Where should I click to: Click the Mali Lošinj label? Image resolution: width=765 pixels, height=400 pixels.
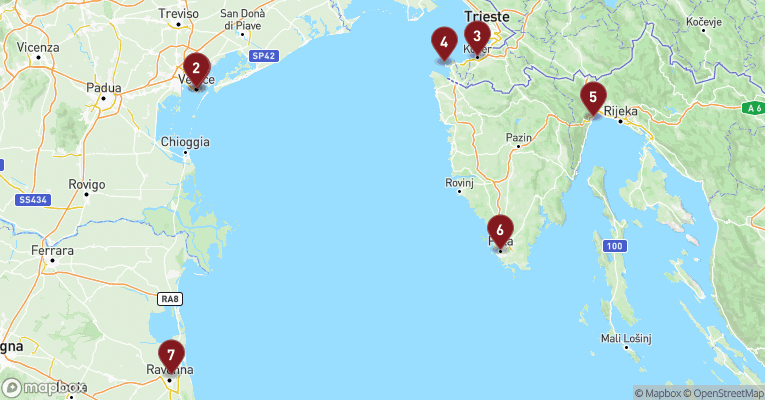pos(626,338)
